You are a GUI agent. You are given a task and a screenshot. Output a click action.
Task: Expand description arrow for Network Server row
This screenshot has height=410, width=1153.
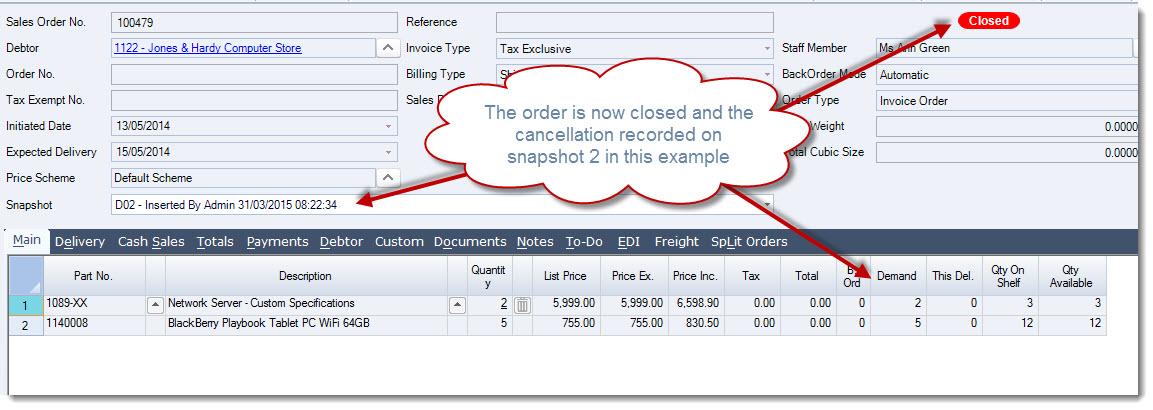point(457,303)
